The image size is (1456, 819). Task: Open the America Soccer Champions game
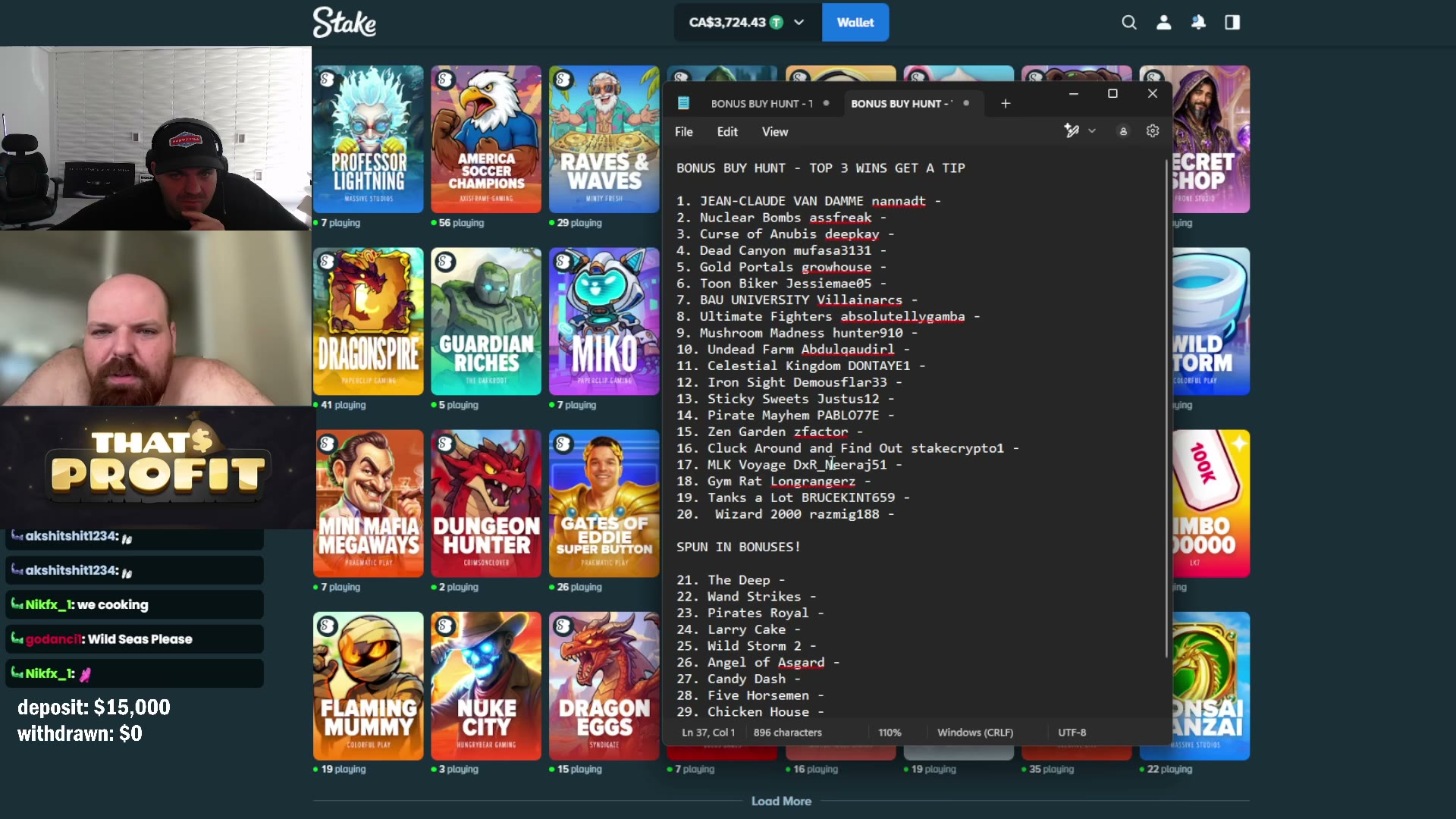pyautogui.click(x=486, y=139)
